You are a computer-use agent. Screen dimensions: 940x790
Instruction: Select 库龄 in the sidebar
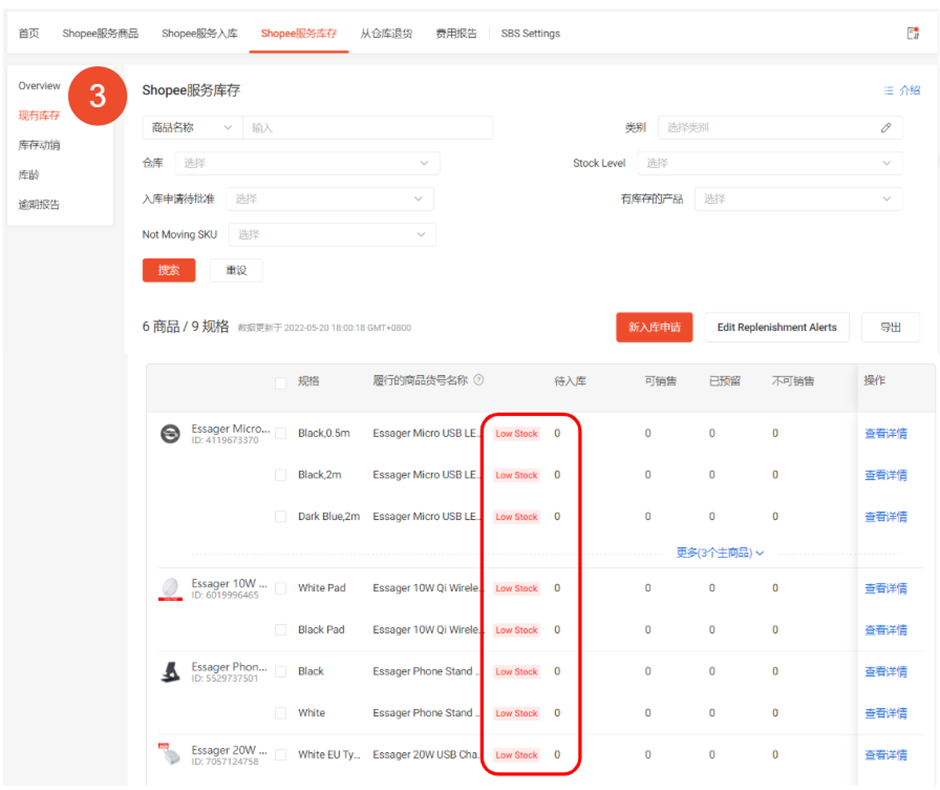(28, 175)
